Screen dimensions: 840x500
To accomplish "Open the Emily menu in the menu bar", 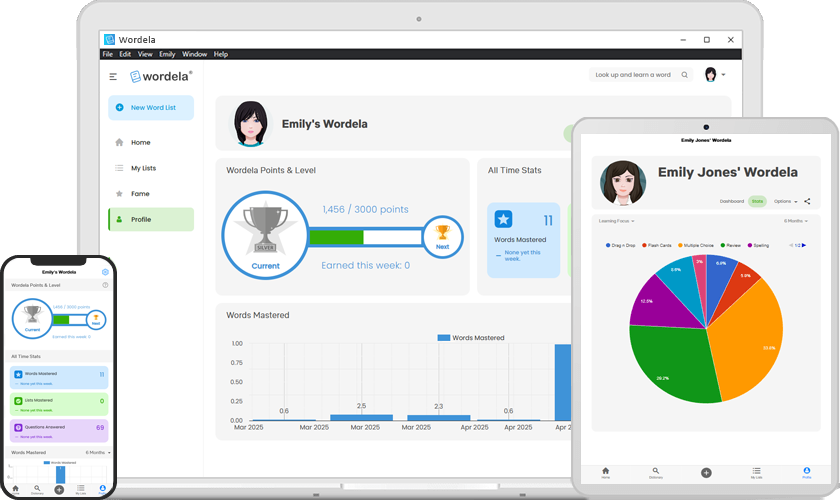I will (x=167, y=54).
